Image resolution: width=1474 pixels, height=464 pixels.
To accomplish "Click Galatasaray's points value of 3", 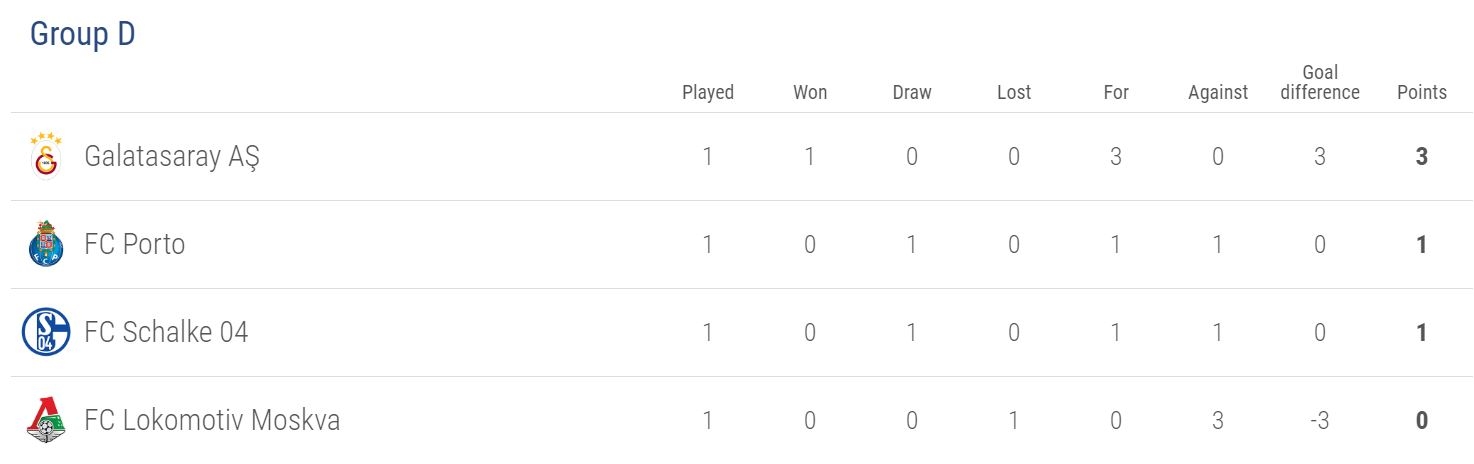I will tap(1422, 157).
